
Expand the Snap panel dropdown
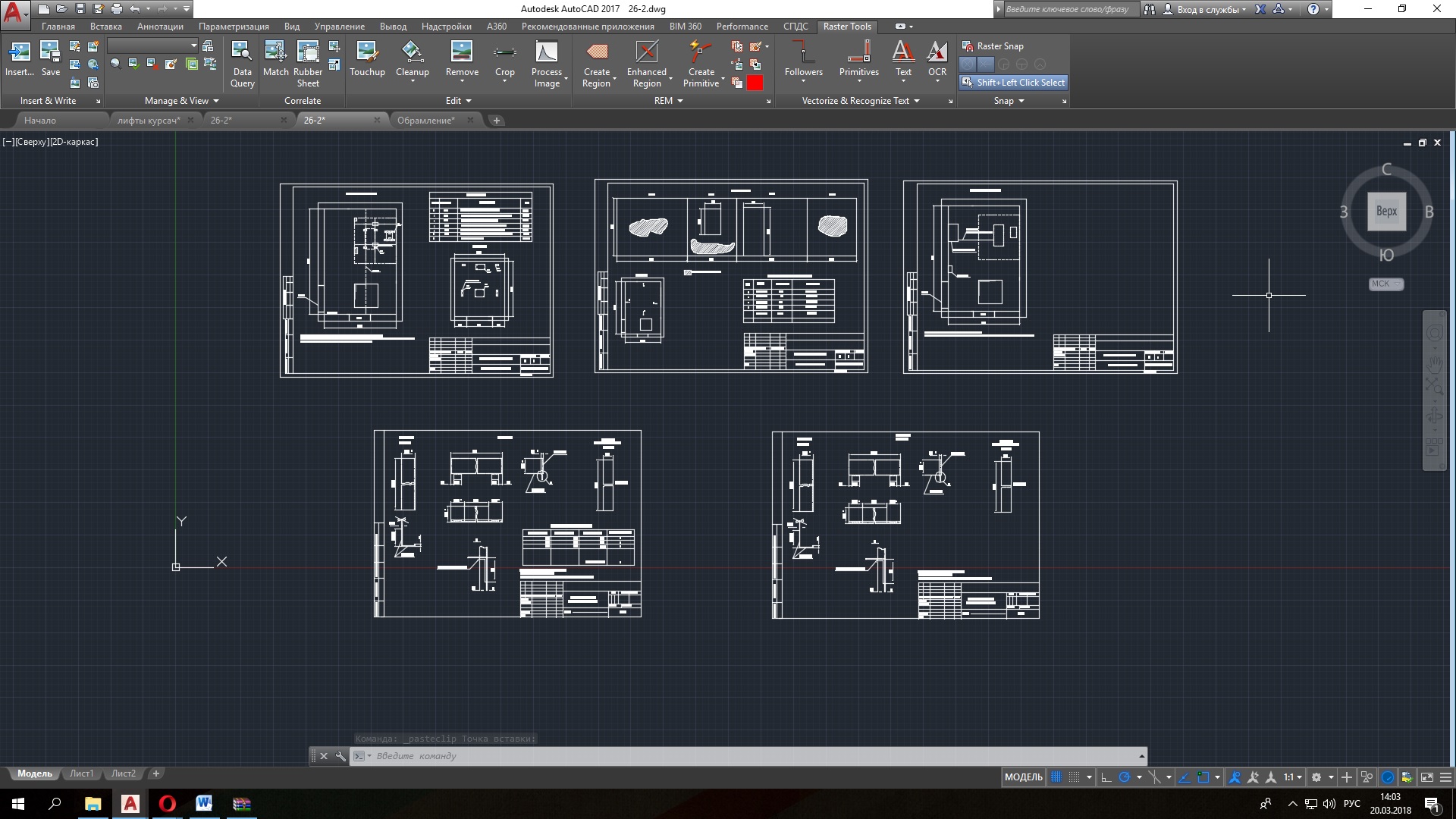1009,101
